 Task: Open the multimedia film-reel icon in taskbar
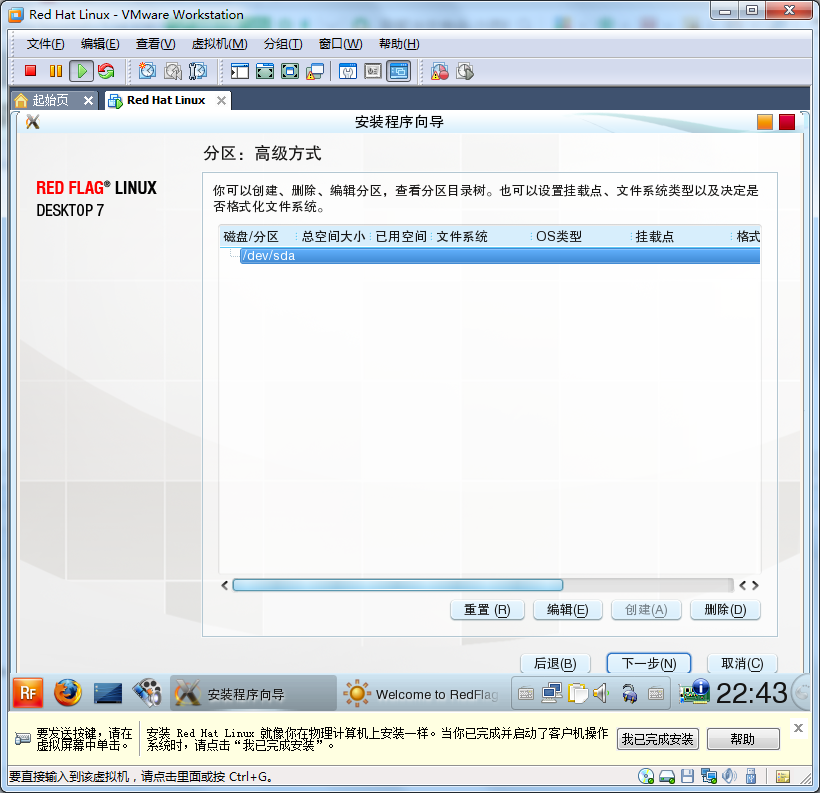pyautogui.click(x=147, y=693)
